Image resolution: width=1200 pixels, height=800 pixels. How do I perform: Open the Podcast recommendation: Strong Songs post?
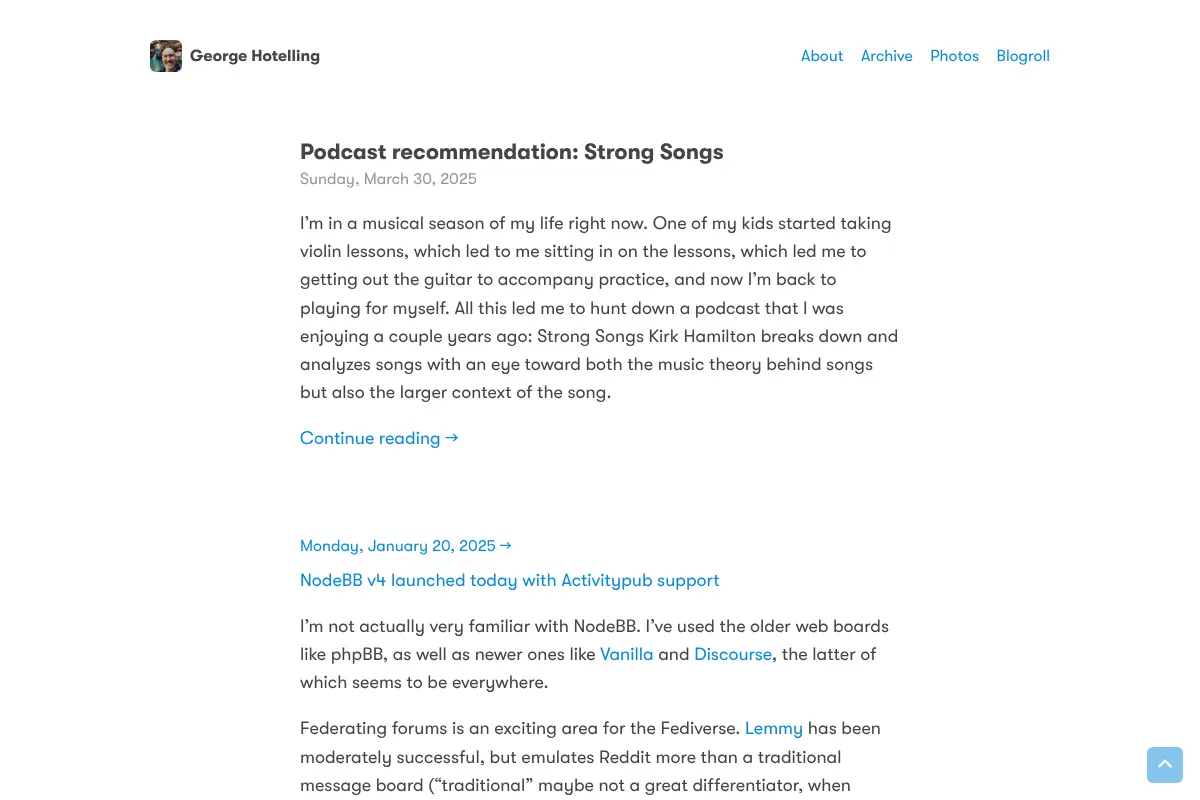512,152
